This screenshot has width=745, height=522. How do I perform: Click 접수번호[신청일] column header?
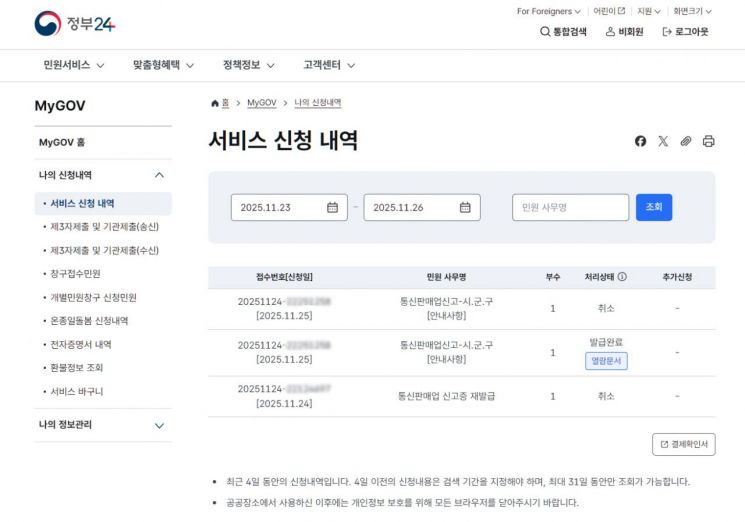click(284, 277)
